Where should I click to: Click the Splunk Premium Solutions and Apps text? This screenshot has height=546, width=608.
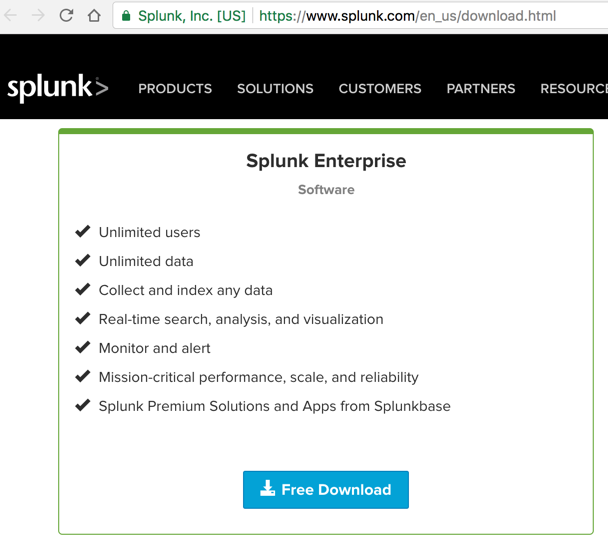(x=274, y=406)
